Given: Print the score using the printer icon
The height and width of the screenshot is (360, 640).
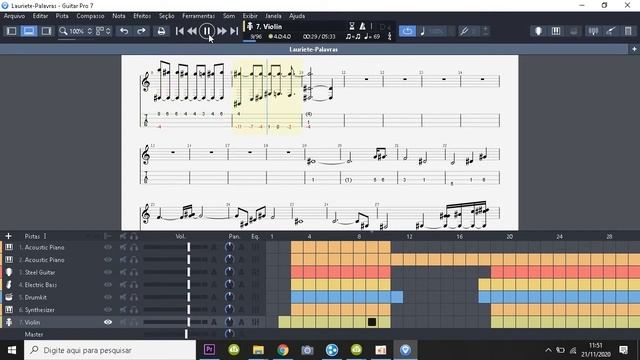Looking at the screenshot, I should pyautogui.click(x=161, y=31).
